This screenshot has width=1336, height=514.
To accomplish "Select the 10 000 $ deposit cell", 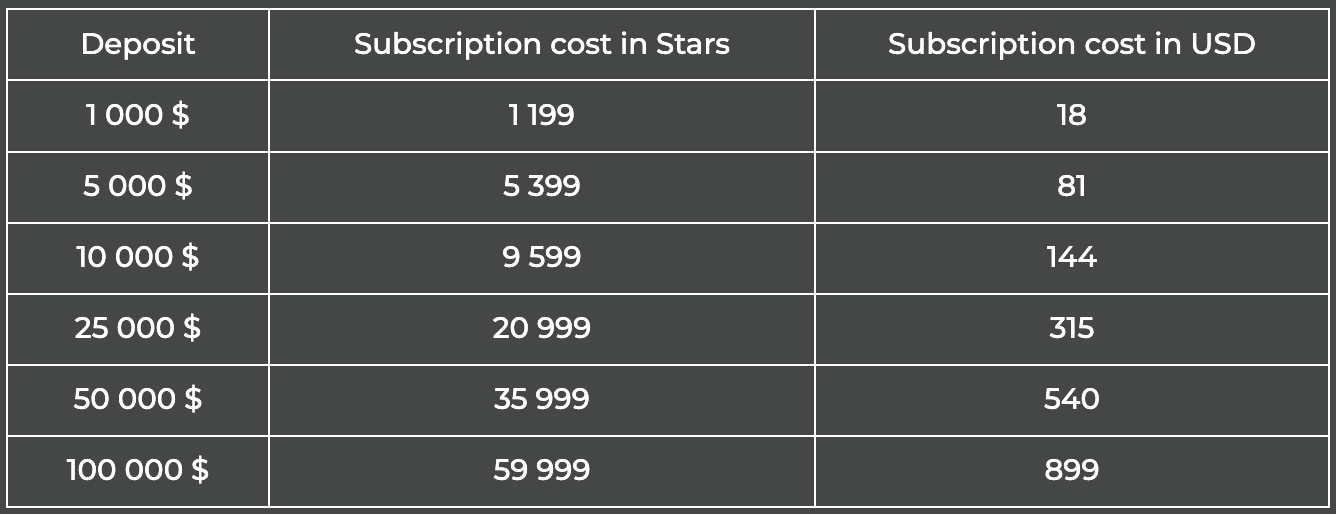I will pyautogui.click(x=138, y=258).
